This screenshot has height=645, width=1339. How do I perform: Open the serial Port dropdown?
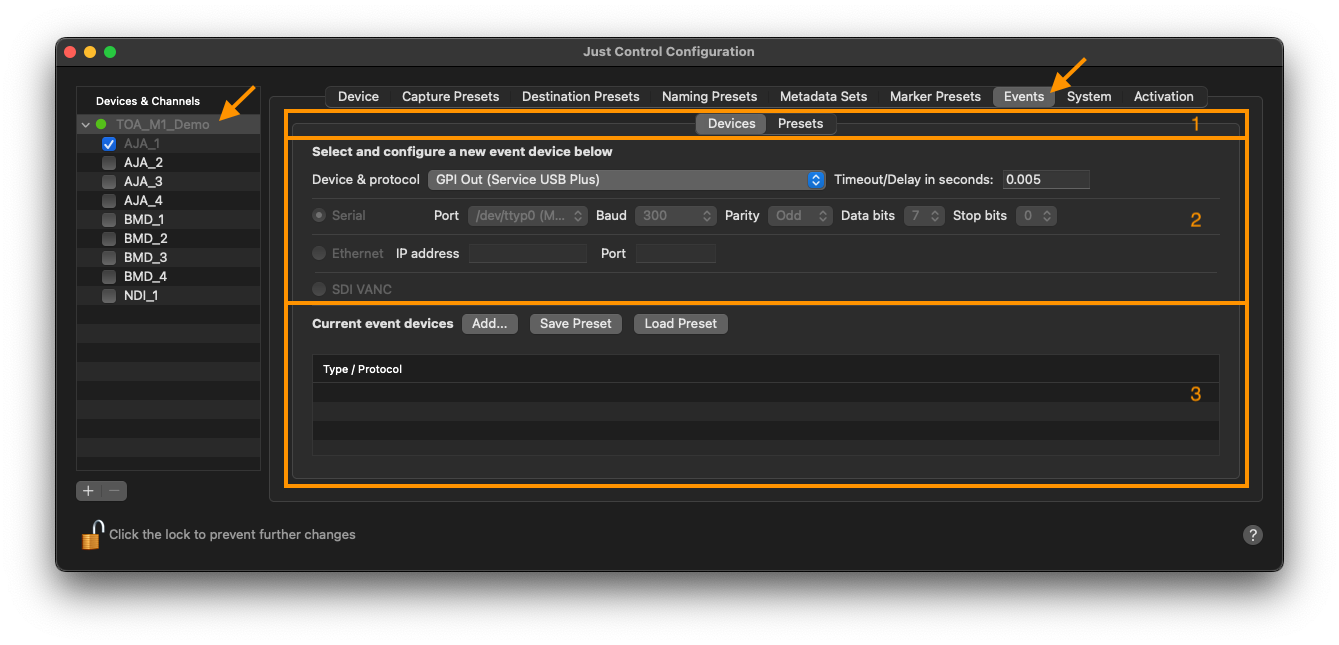coord(528,216)
